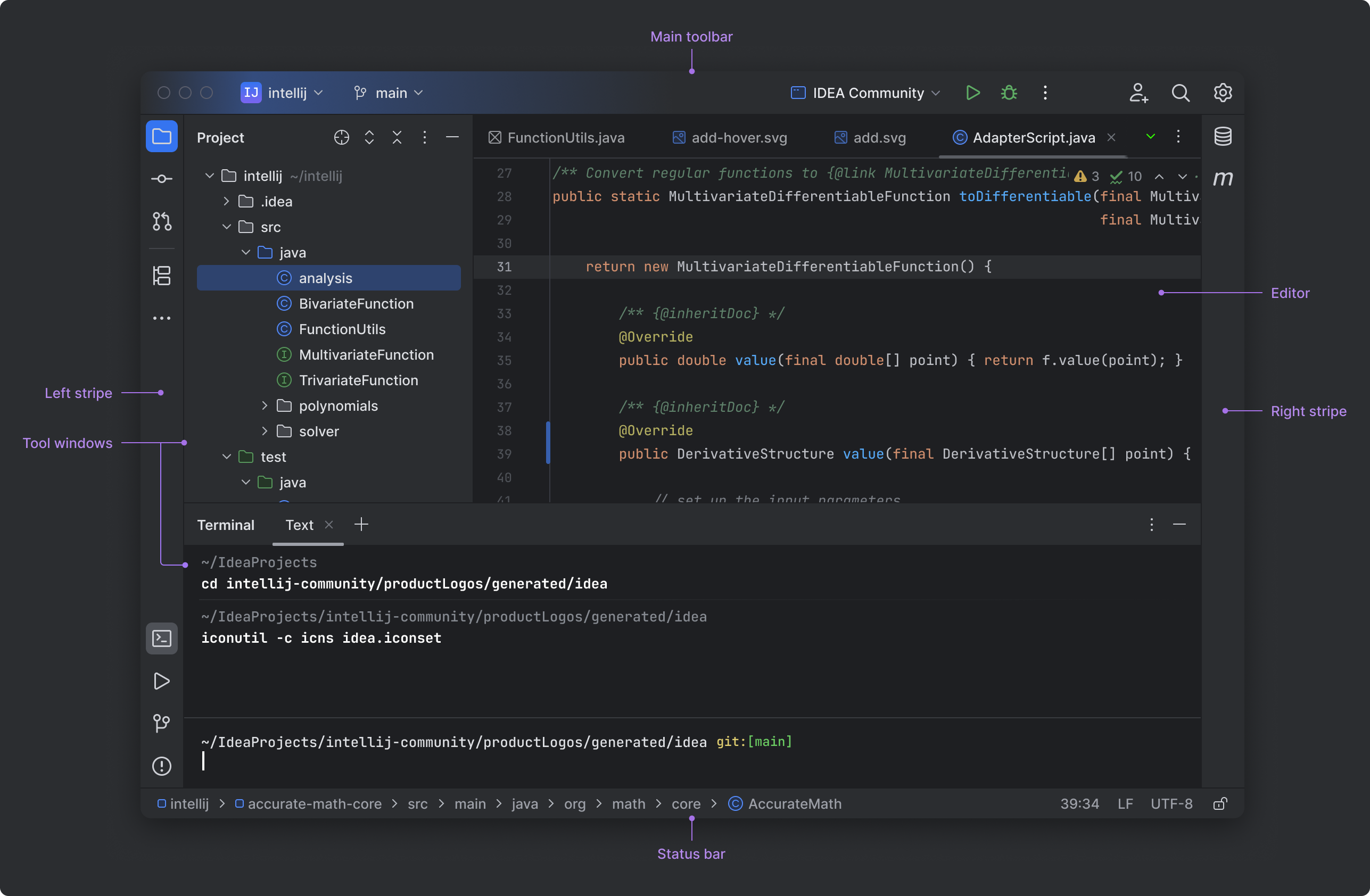Start a Code With Me session
1370x896 pixels.
(1138, 93)
